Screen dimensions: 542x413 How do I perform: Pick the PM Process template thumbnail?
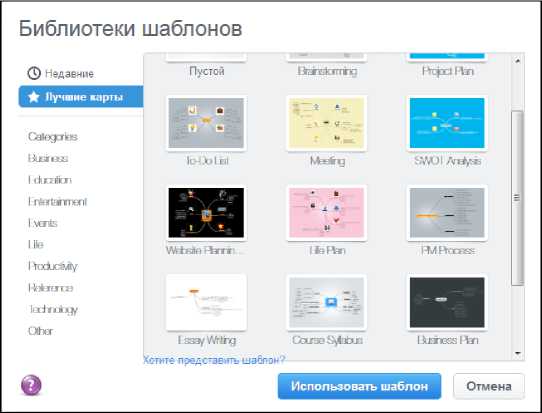click(447, 213)
